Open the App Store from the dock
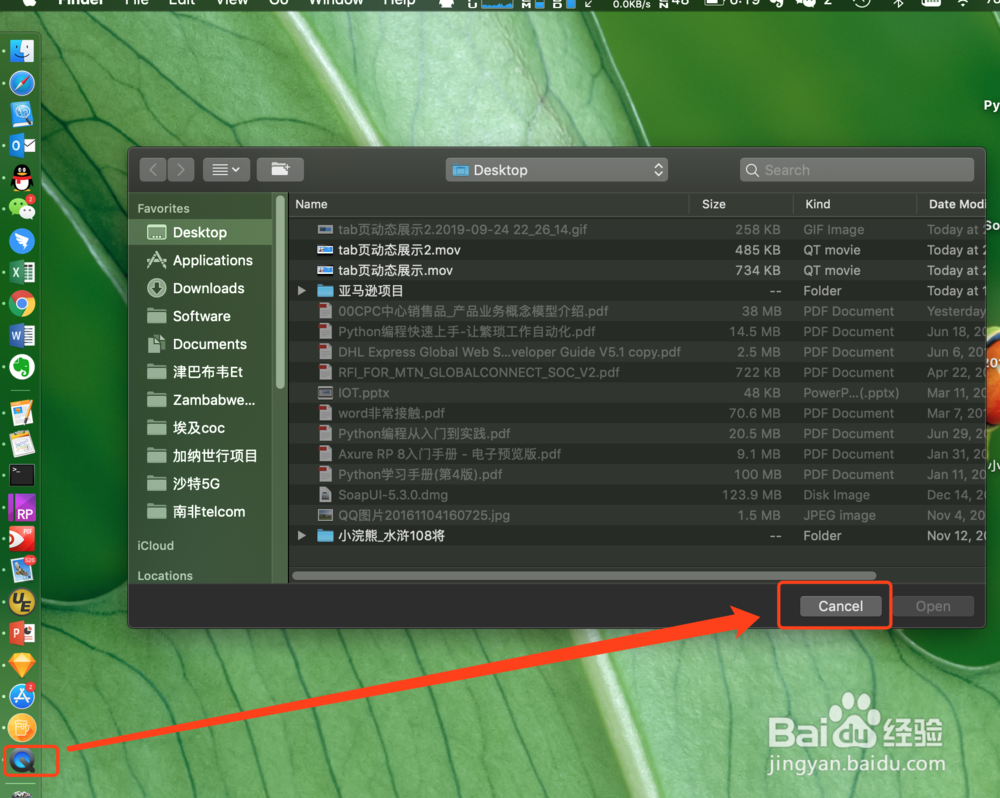This screenshot has width=1000, height=798. (x=22, y=696)
